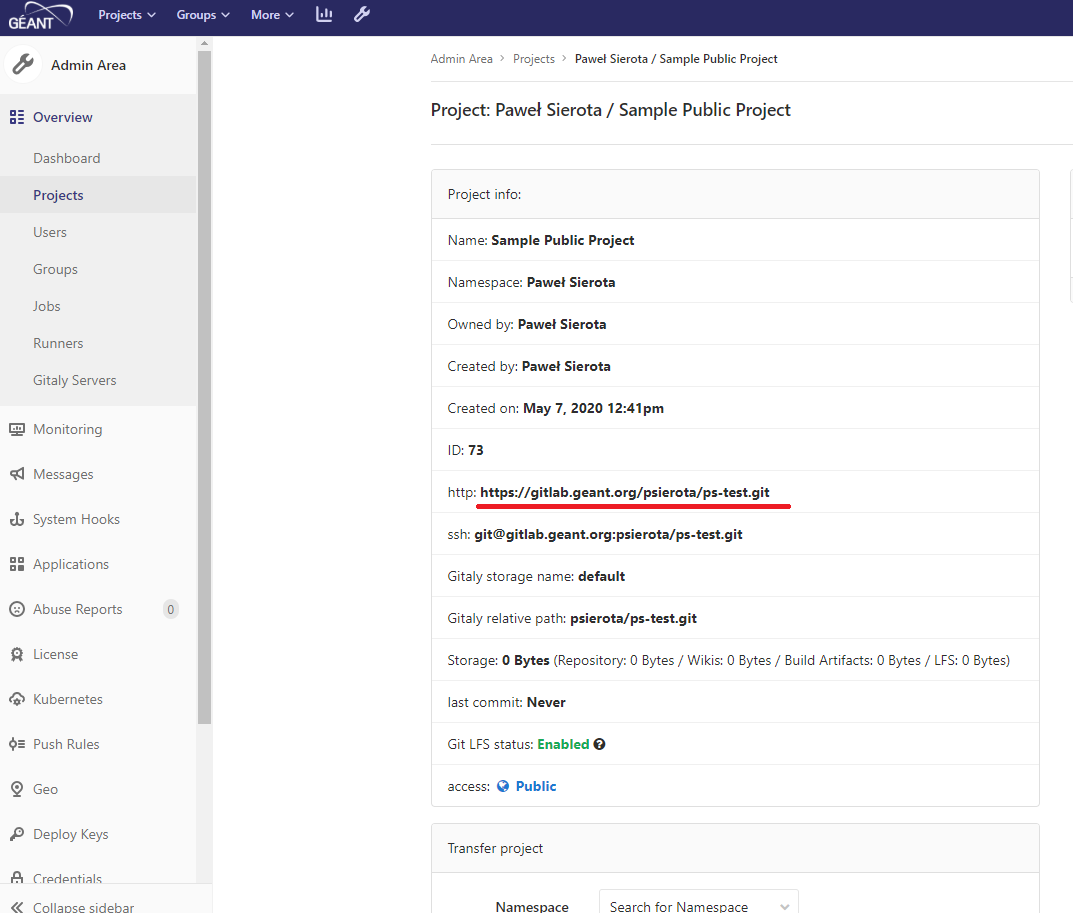Click the System Hooks anchor icon
The width and height of the screenshot is (1073, 913).
[17, 519]
